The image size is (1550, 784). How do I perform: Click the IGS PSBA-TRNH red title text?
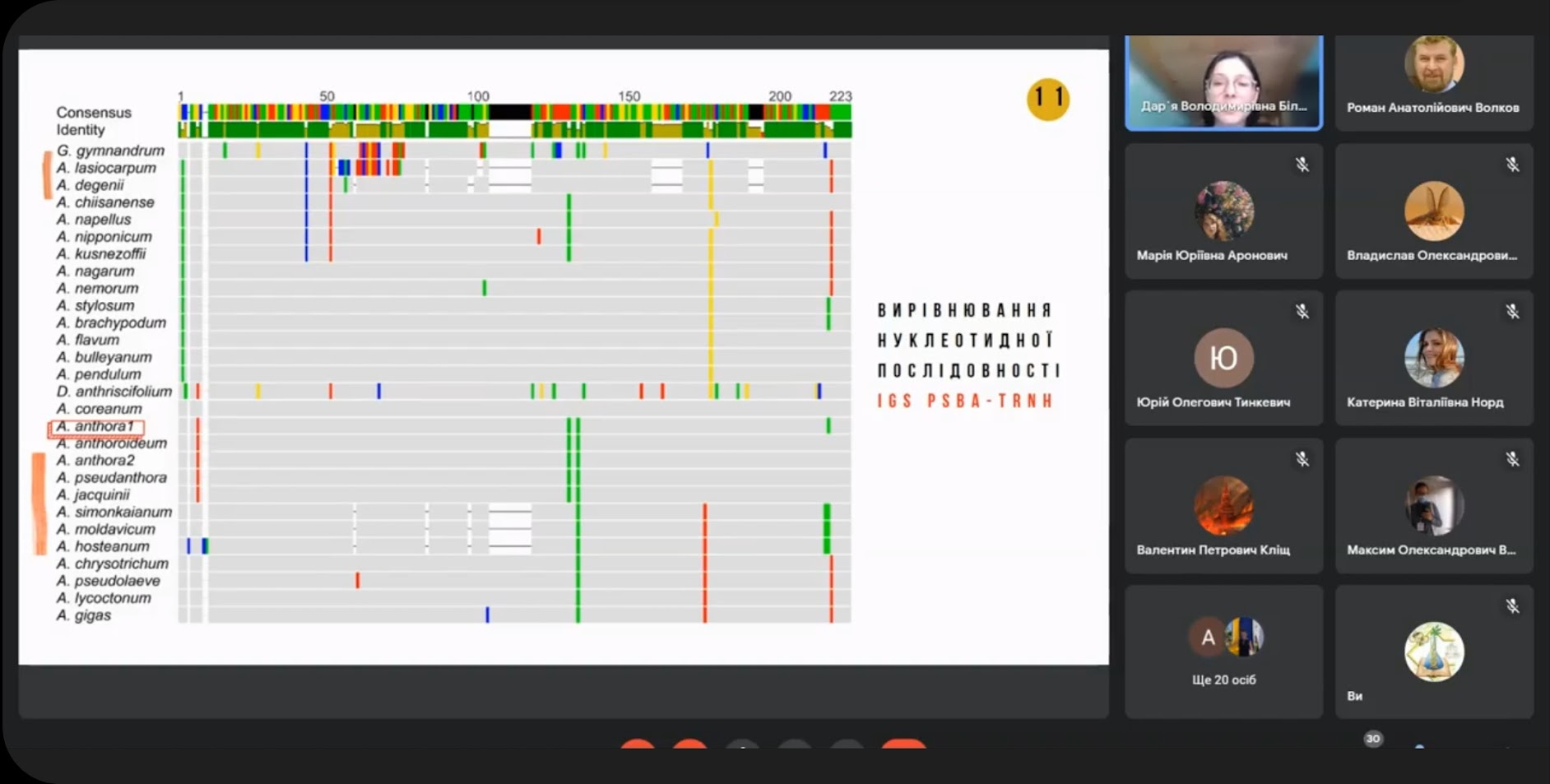(965, 401)
